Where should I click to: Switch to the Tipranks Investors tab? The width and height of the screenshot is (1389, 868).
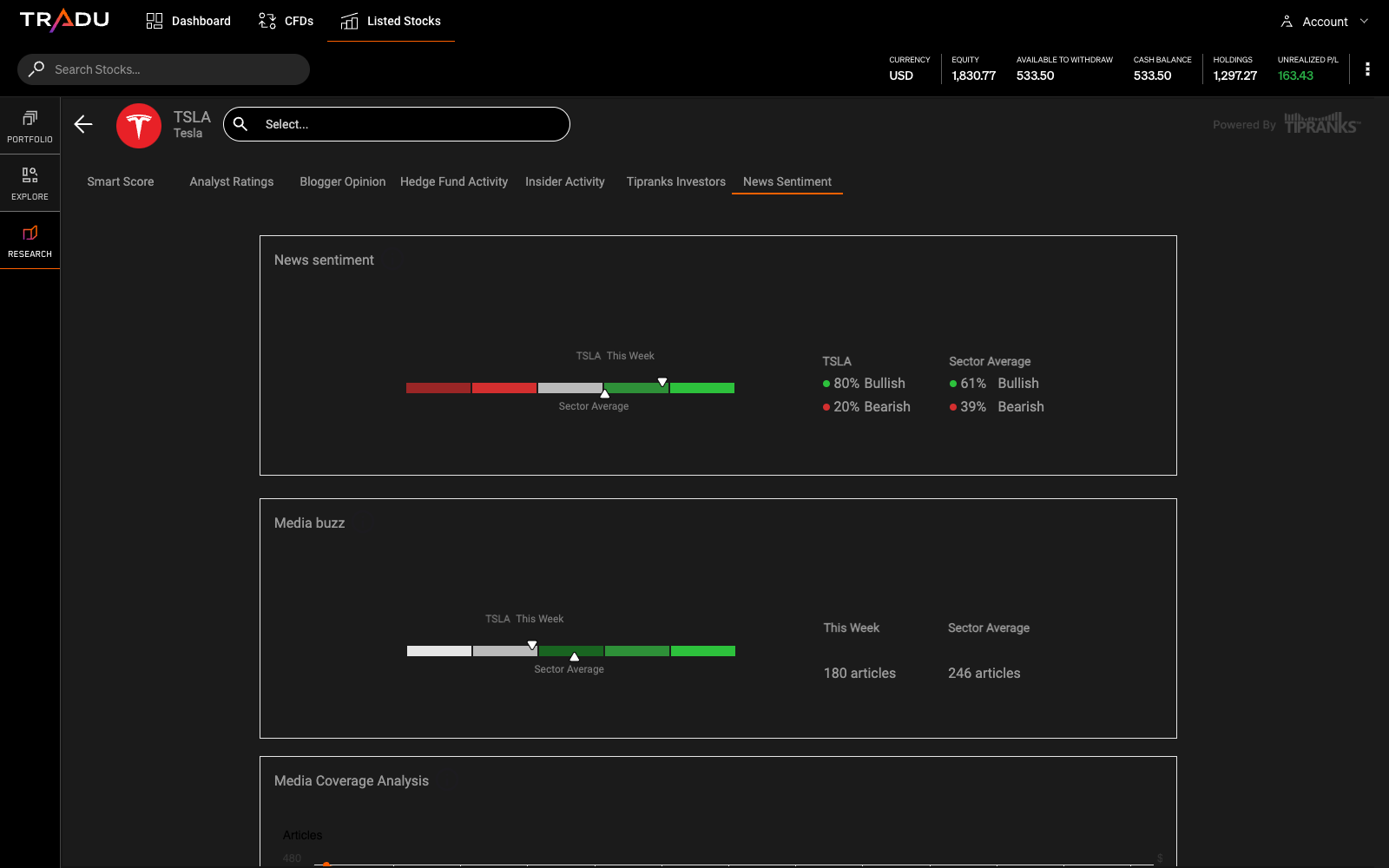[676, 181]
